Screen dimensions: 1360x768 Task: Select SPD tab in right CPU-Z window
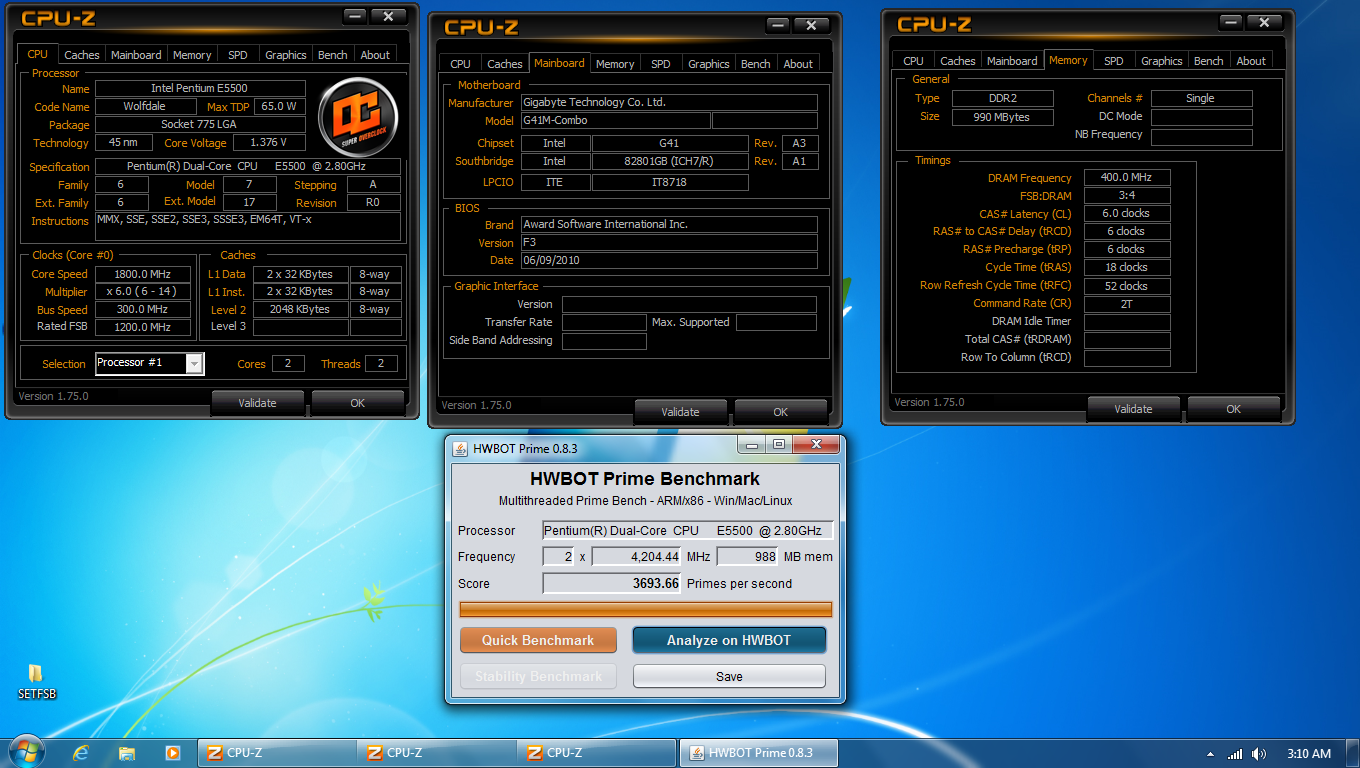pyautogui.click(x=1114, y=61)
